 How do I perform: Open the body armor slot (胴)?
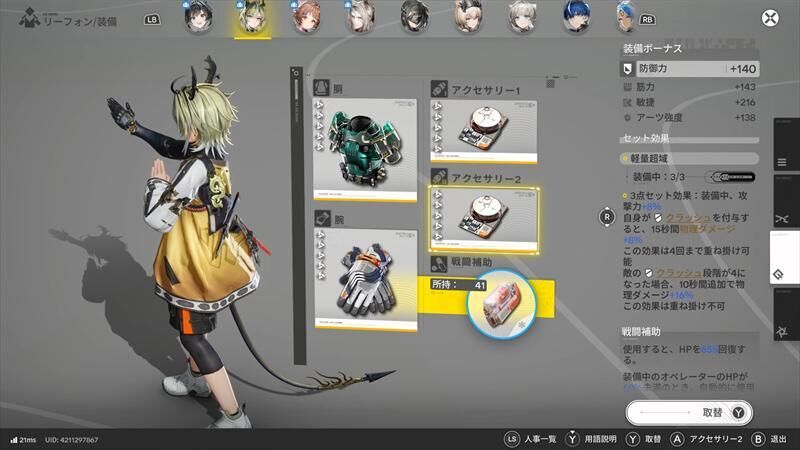(365, 150)
